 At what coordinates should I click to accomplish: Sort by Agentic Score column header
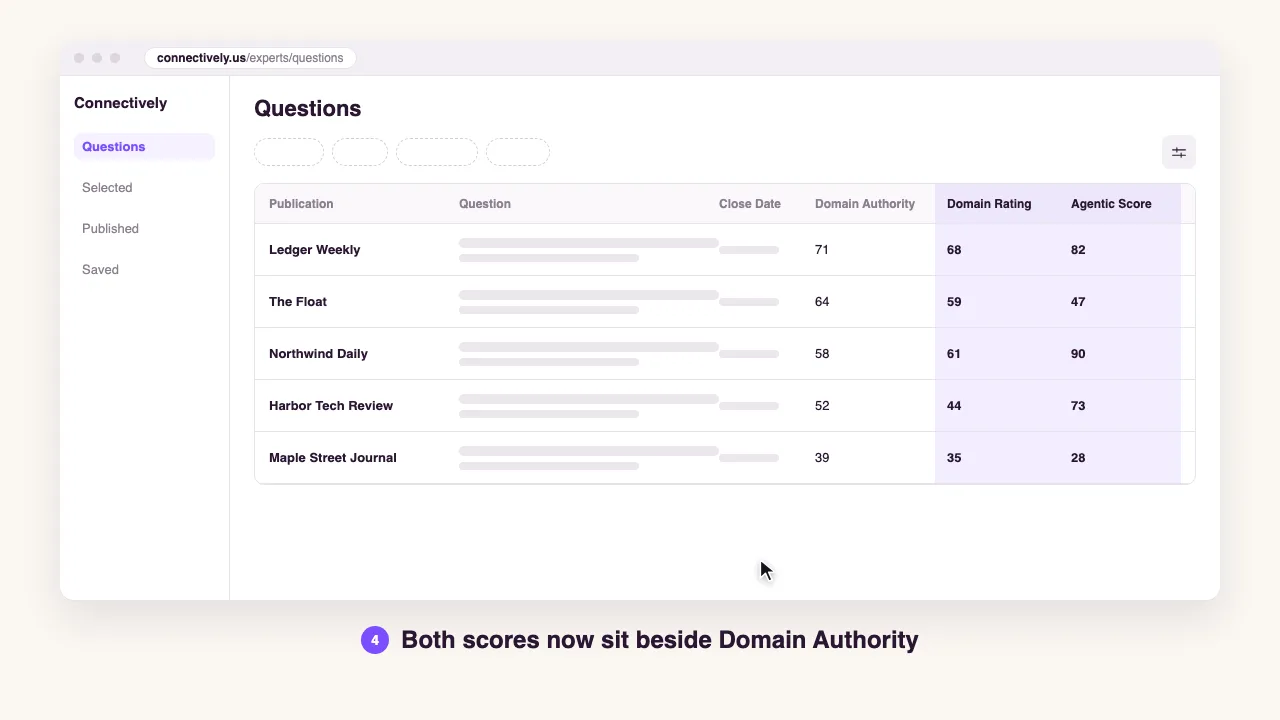coord(1111,204)
